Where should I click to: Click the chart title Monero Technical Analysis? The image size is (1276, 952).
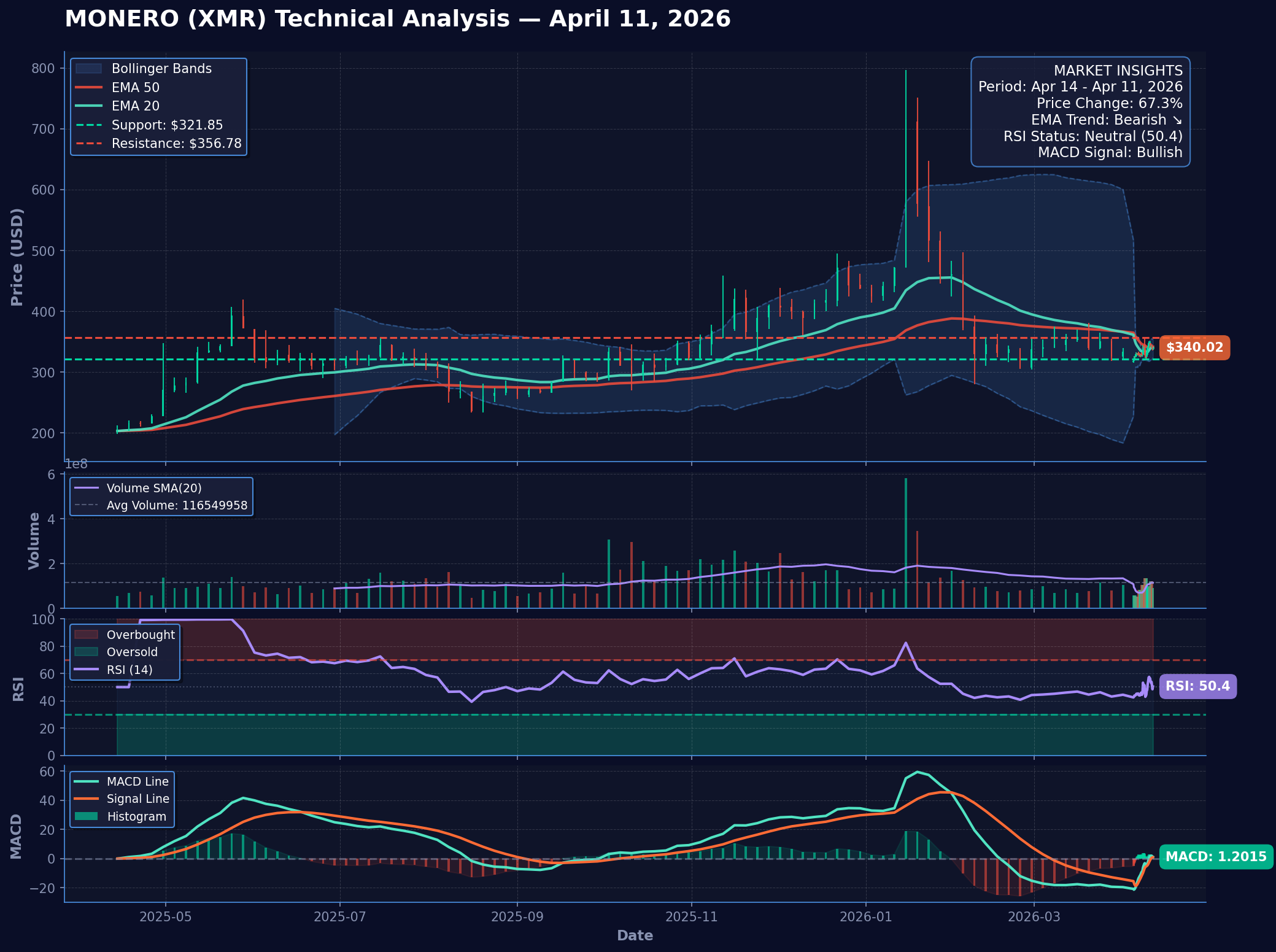pos(397,19)
